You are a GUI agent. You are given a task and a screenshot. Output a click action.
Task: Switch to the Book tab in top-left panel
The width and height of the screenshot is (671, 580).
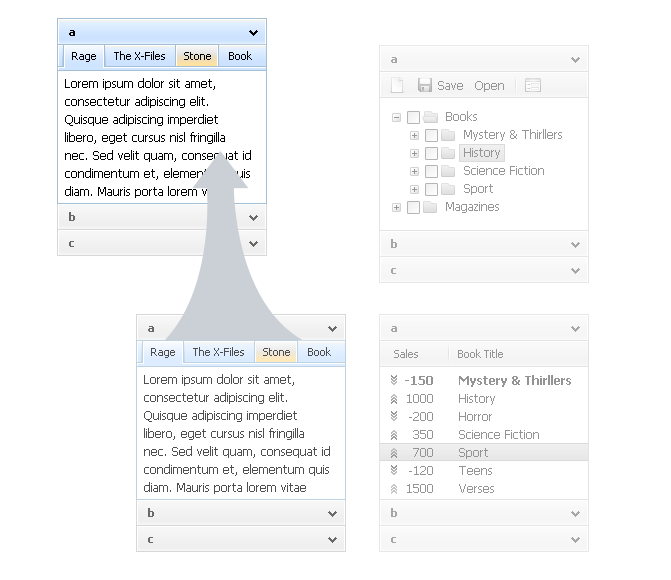point(240,56)
